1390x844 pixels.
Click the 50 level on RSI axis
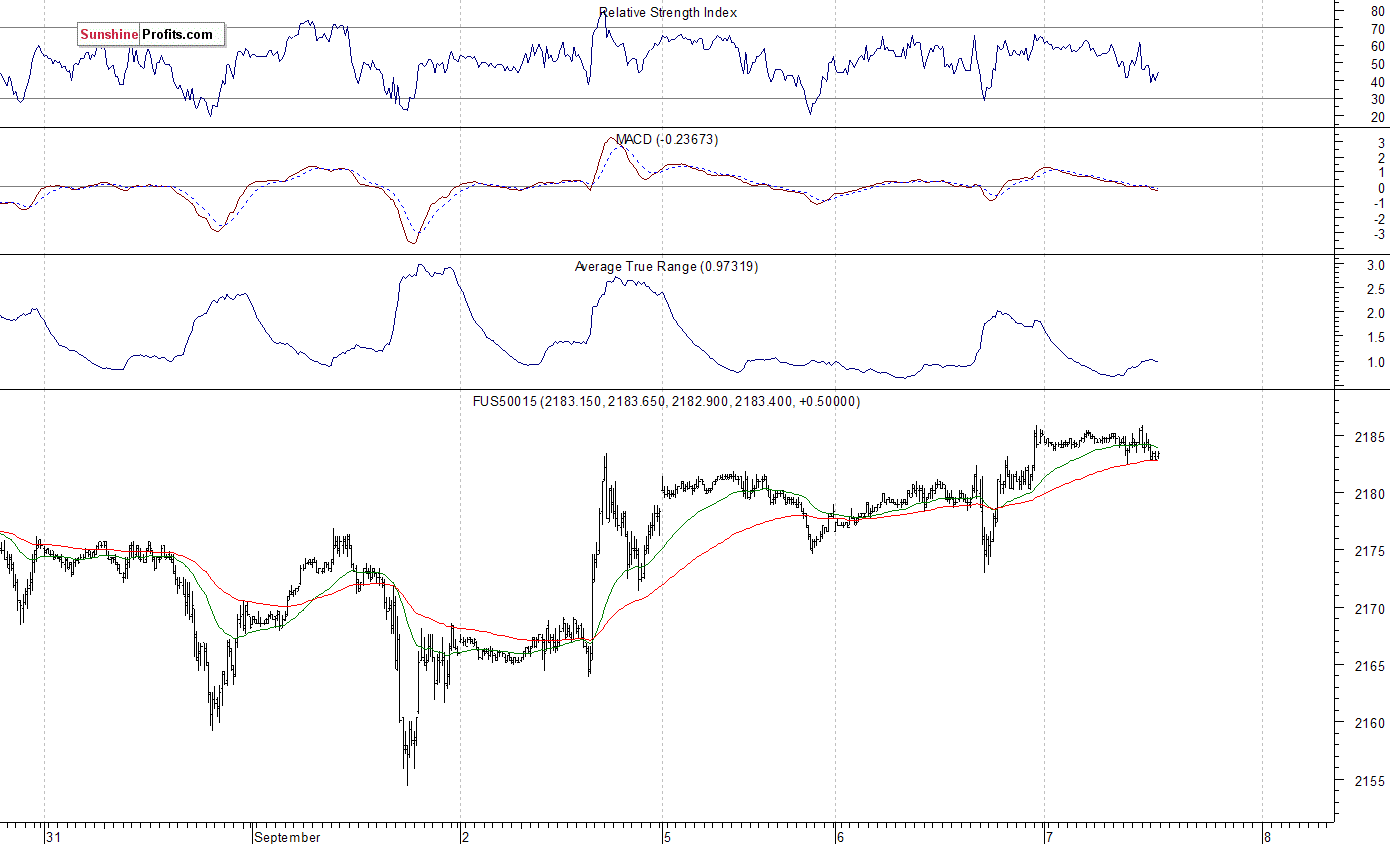tap(1378, 64)
